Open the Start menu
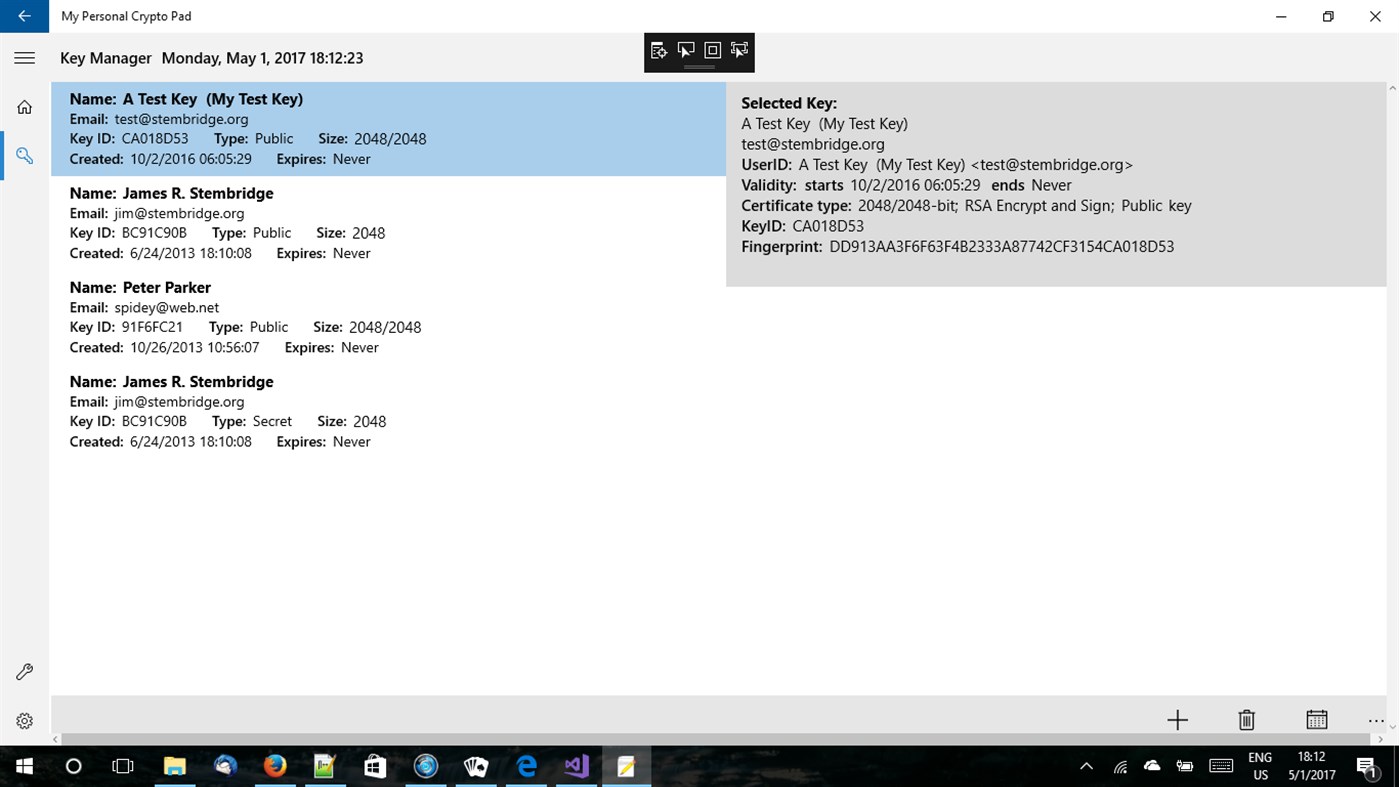The image size is (1399, 787). [22, 765]
